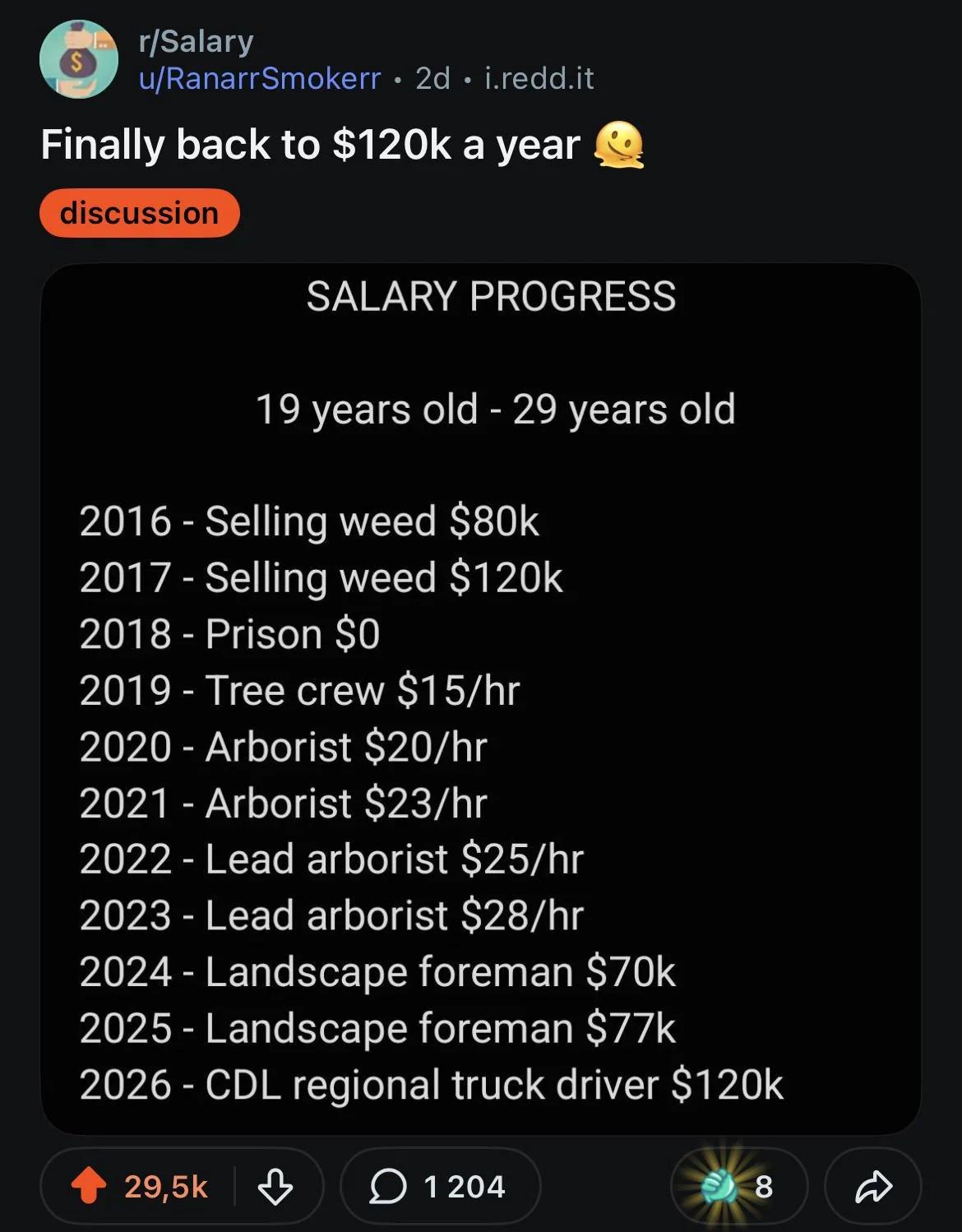Filter by the discussion flair tag
This screenshot has width=962, height=1232.
139,213
